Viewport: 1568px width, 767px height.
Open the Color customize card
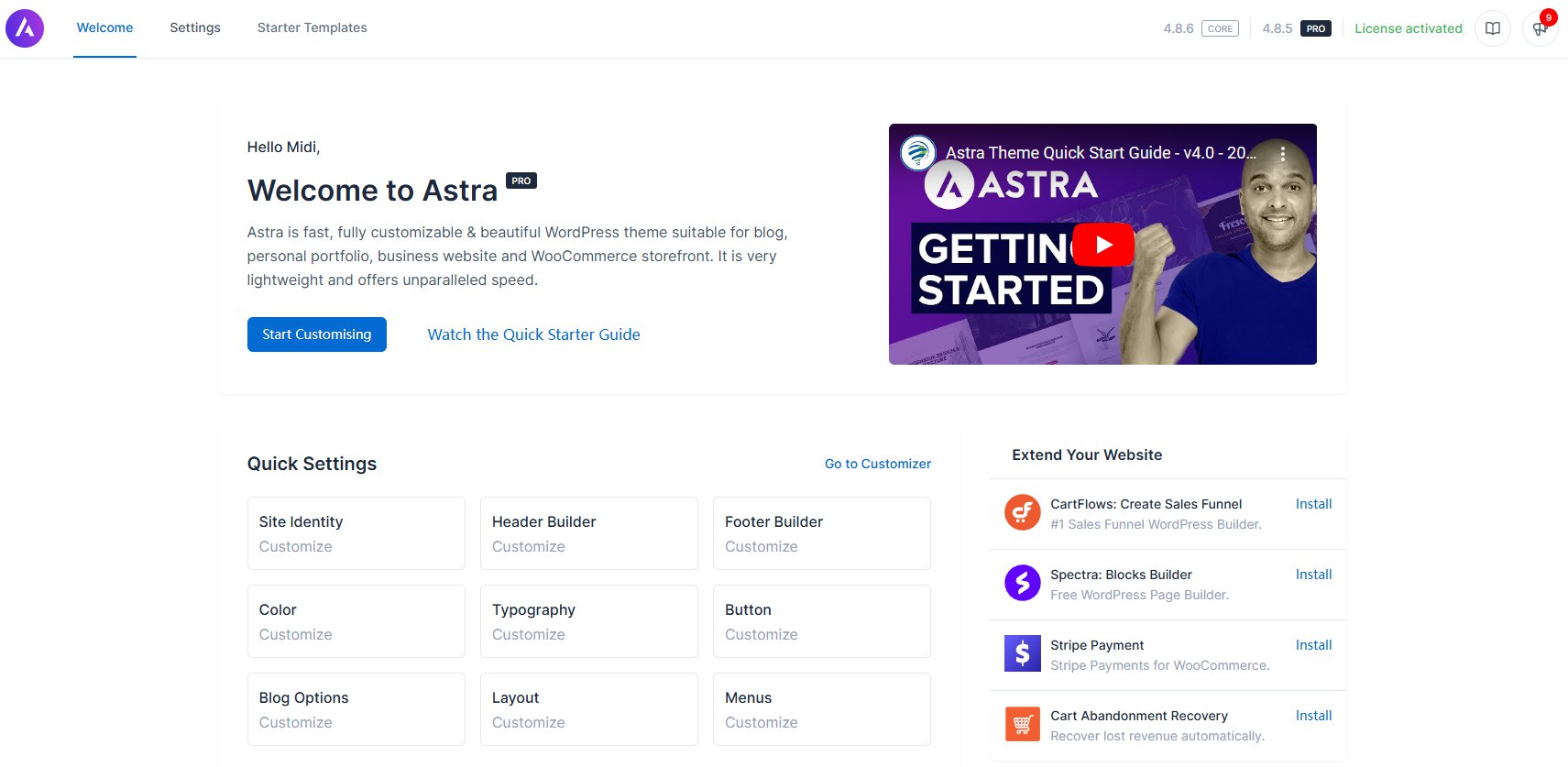point(356,621)
